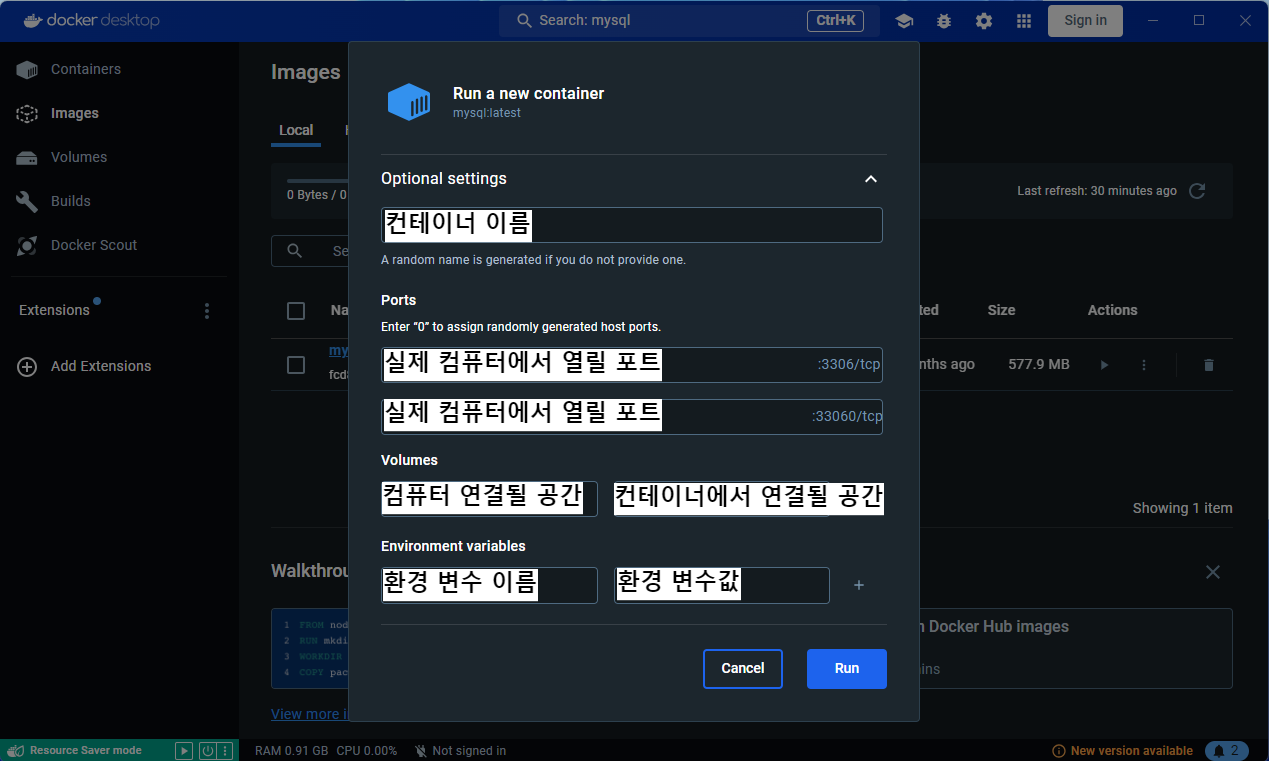1269x761 pixels.
Task: Open the status bar kebab menu
Action: pos(226,750)
